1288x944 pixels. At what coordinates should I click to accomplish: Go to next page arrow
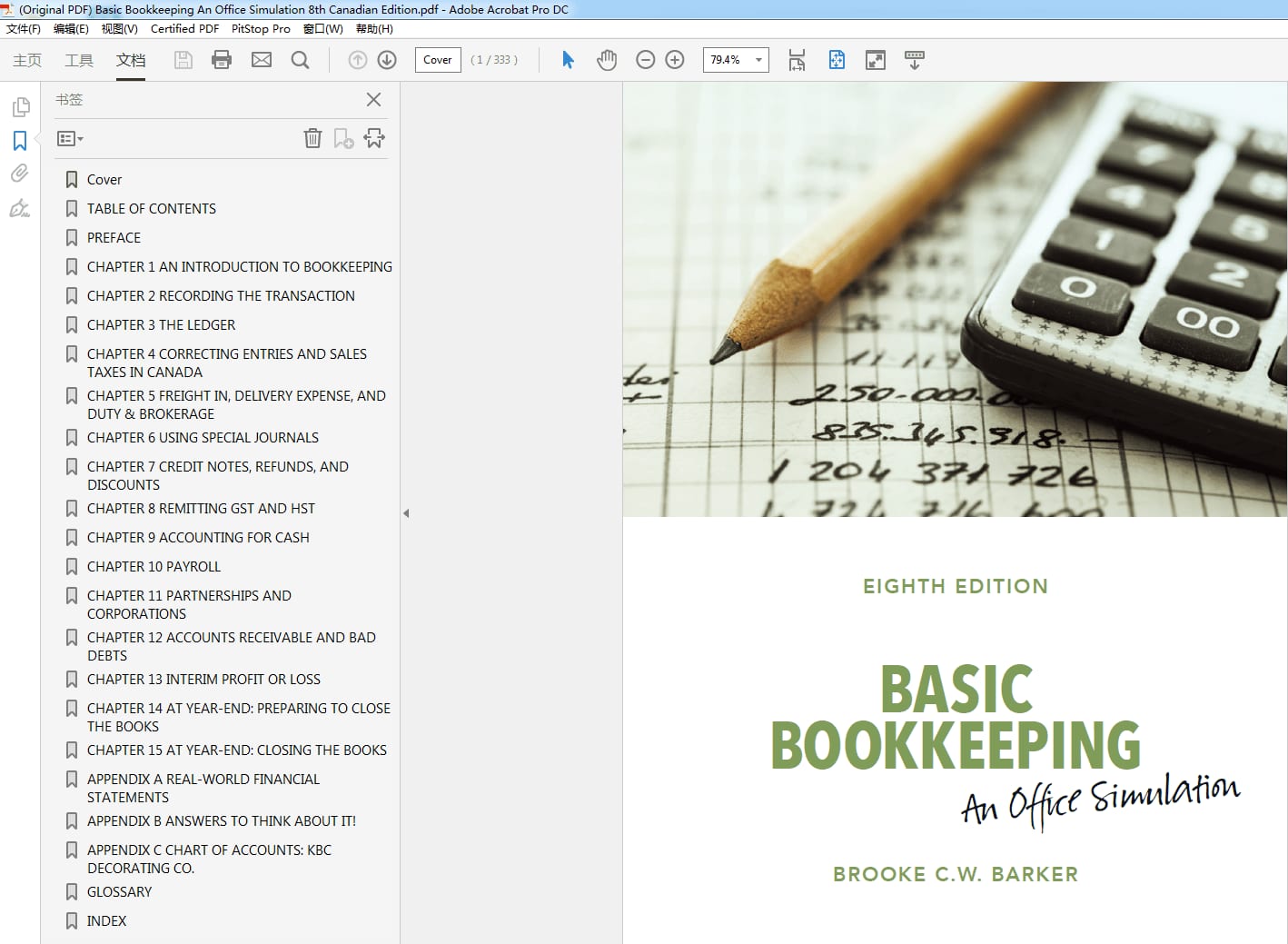(387, 60)
